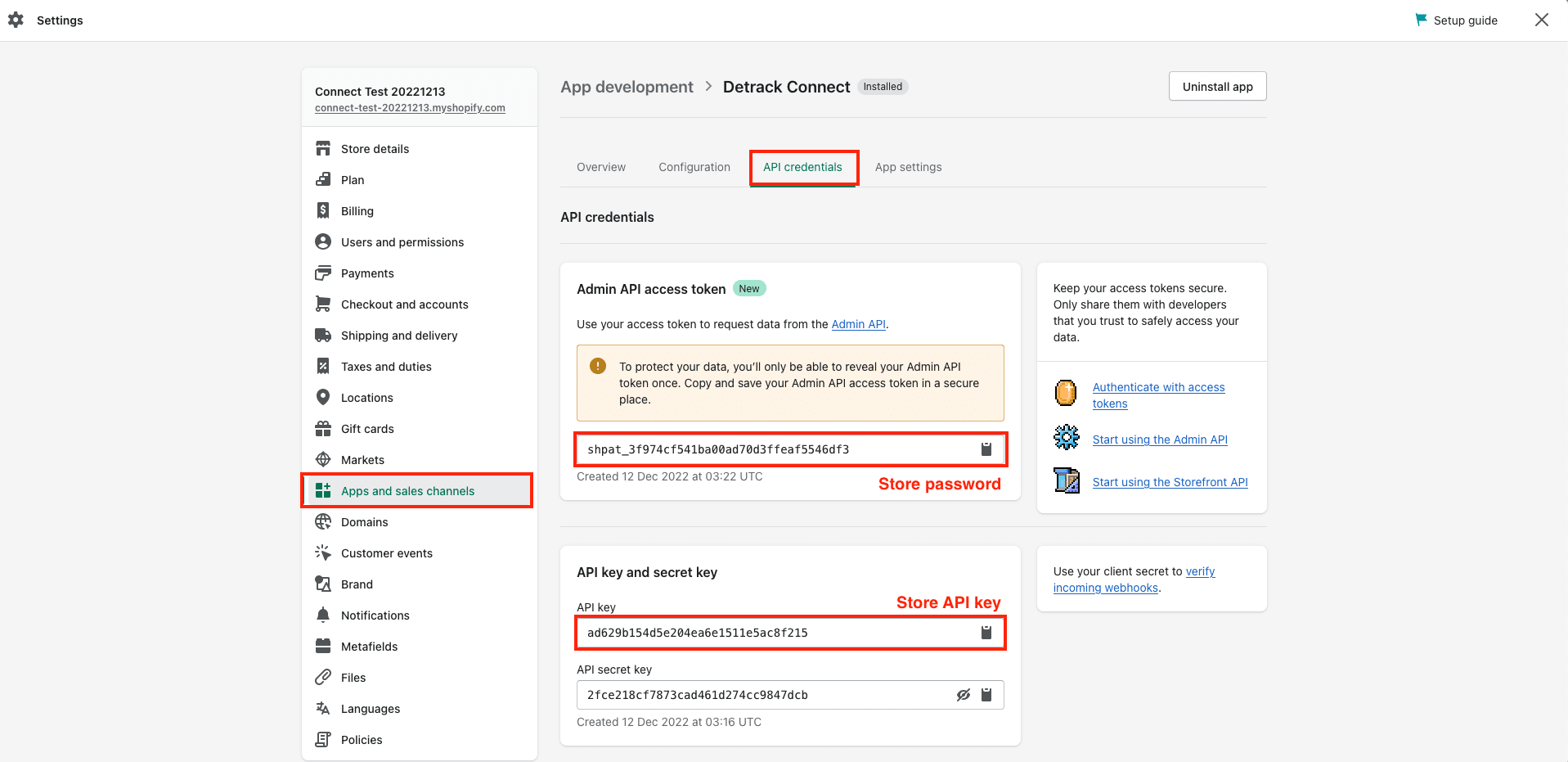Click the Plan icon in sidebar
Viewport: 1568px width, 762px height.
(323, 180)
